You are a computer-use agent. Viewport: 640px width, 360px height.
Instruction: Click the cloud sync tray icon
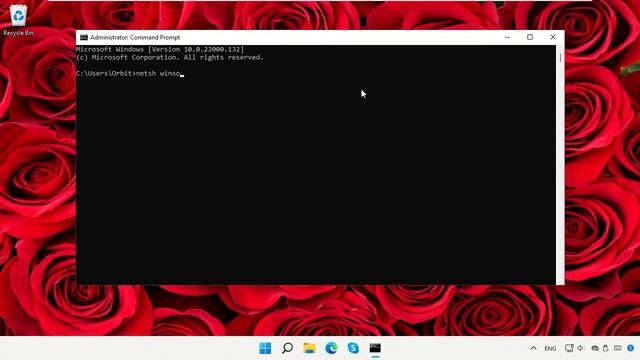(x=595, y=348)
